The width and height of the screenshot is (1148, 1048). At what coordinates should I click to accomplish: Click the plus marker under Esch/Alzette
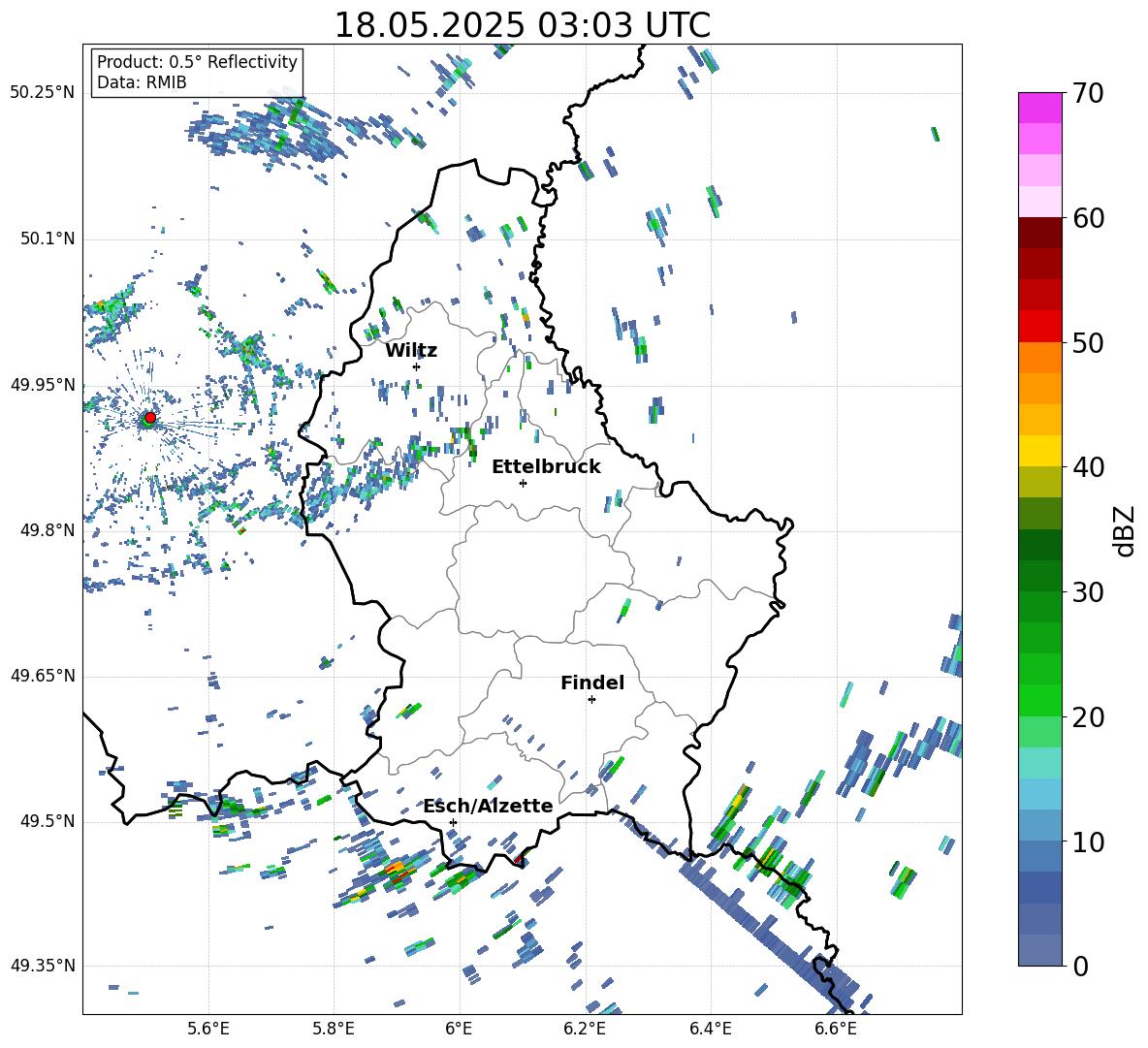tap(453, 822)
